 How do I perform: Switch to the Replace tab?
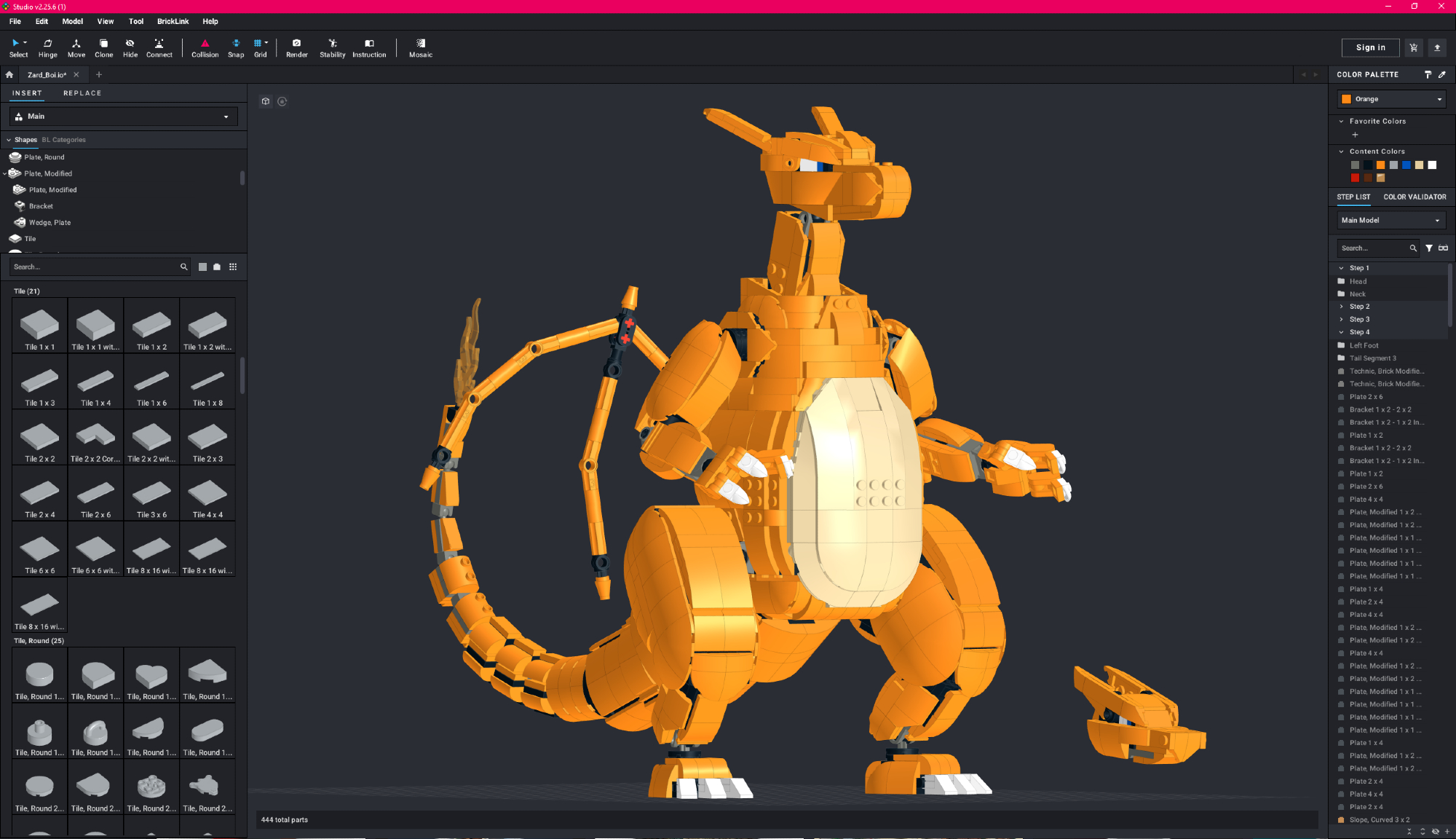[x=82, y=93]
